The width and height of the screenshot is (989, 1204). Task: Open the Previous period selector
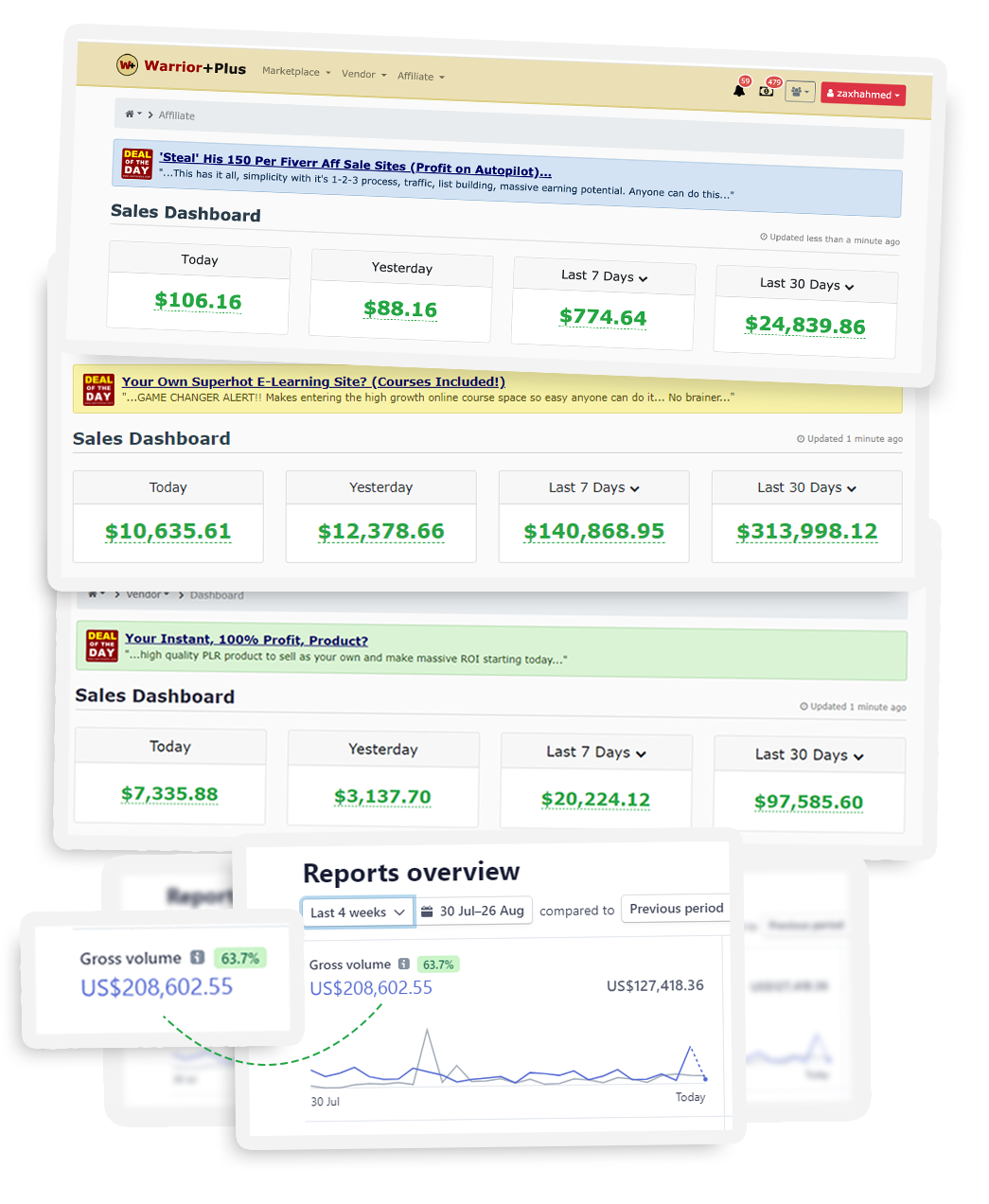[x=676, y=909]
